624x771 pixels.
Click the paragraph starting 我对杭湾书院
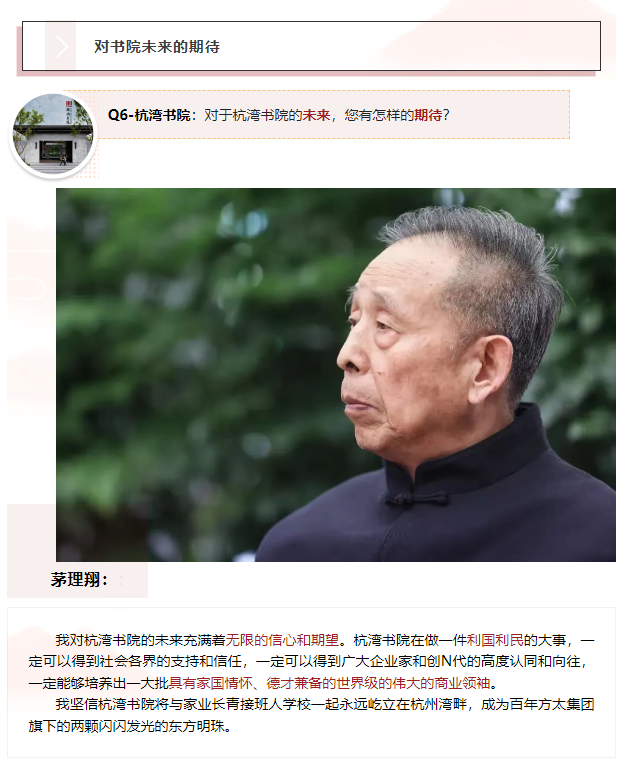pyautogui.click(x=311, y=661)
